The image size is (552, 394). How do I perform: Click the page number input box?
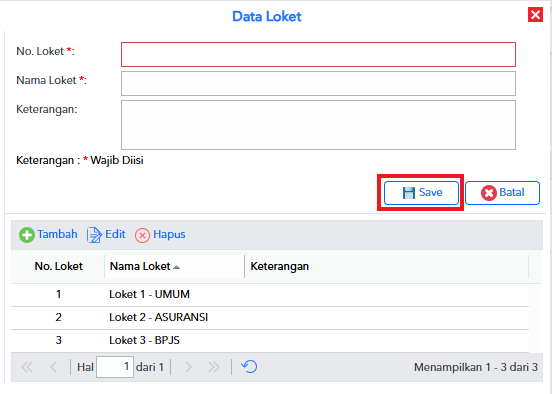pos(115,367)
